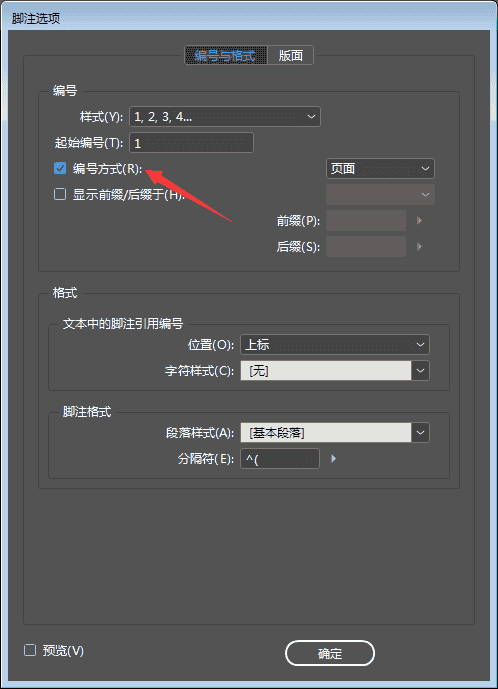Open the 字符样式 dropdown showing [无]
The image size is (498, 689).
tap(335, 371)
